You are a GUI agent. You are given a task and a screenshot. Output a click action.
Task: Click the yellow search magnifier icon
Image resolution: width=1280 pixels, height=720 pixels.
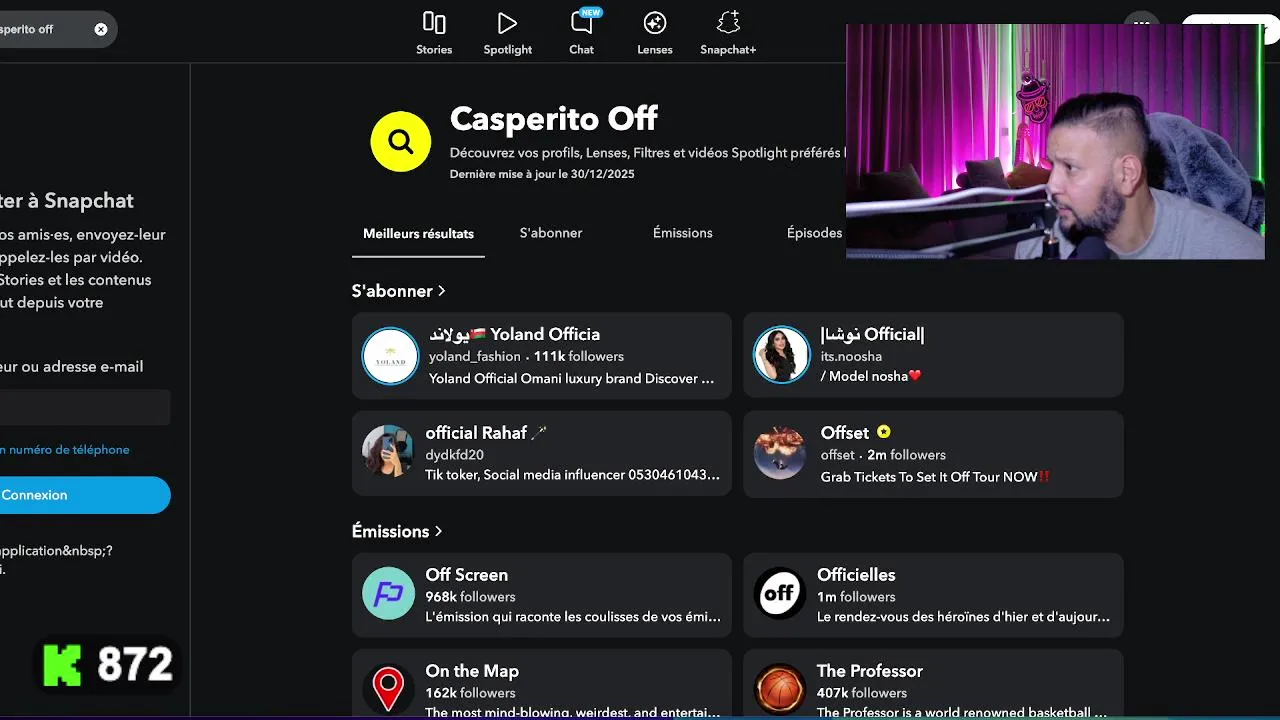pos(400,142)
